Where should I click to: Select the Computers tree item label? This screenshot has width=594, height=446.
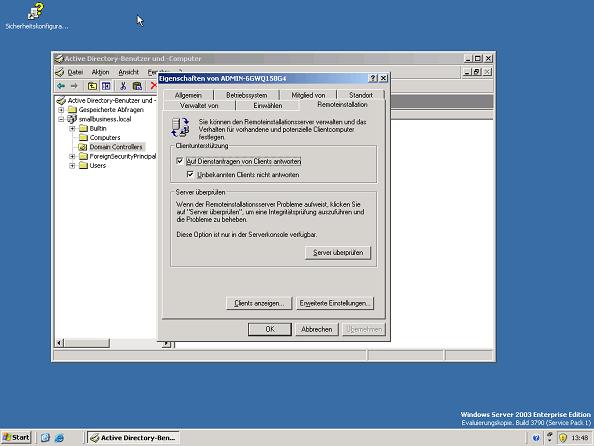coord(105,138)
